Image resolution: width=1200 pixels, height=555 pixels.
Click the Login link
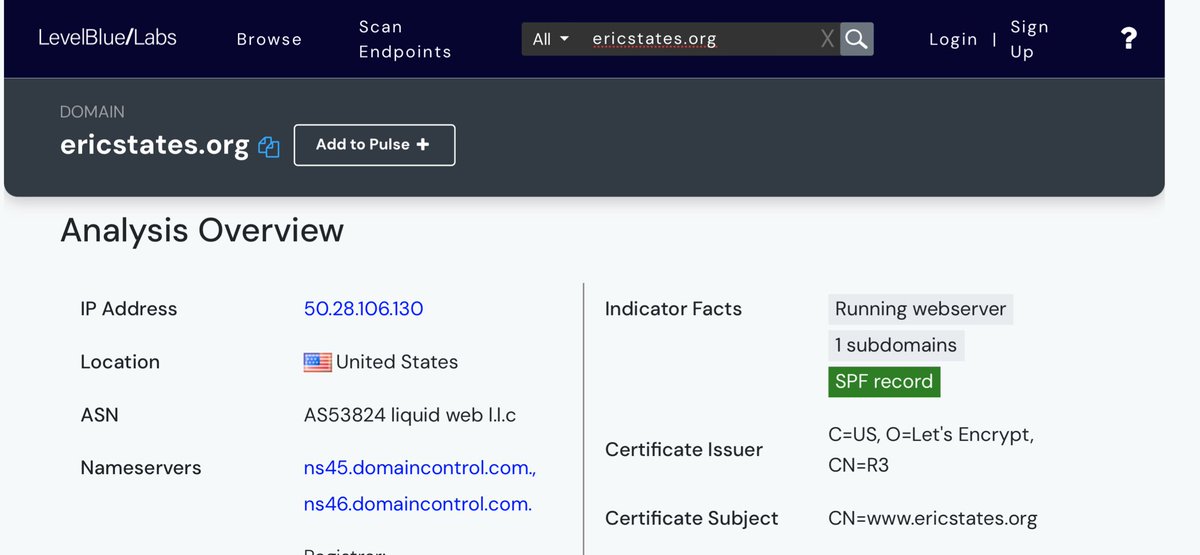tap(952, 39)
